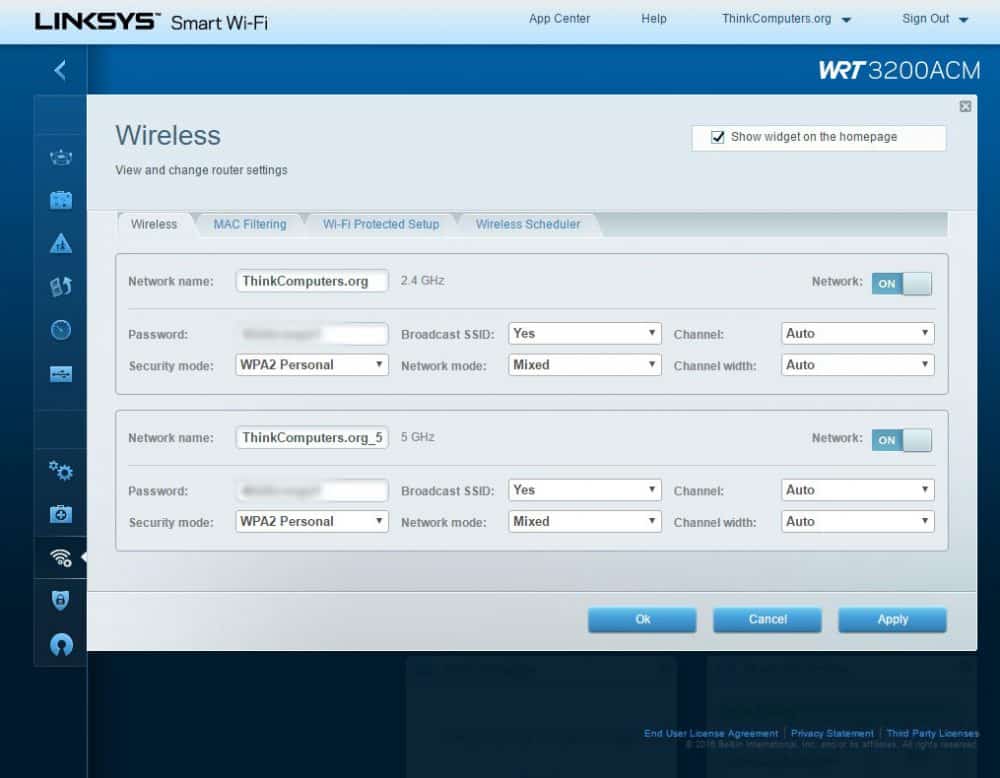Viewport: 1000px width, 778px height.
Task: Select the Wireless Wi-Fi sidebar icon
Action: 61,557
